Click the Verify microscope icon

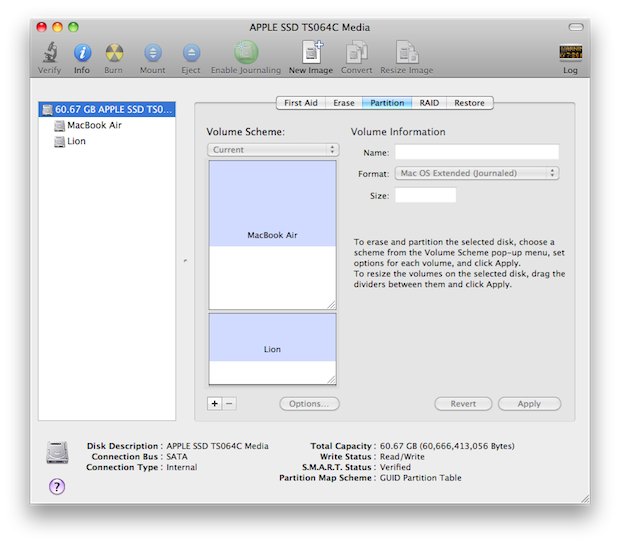point(50,52)
